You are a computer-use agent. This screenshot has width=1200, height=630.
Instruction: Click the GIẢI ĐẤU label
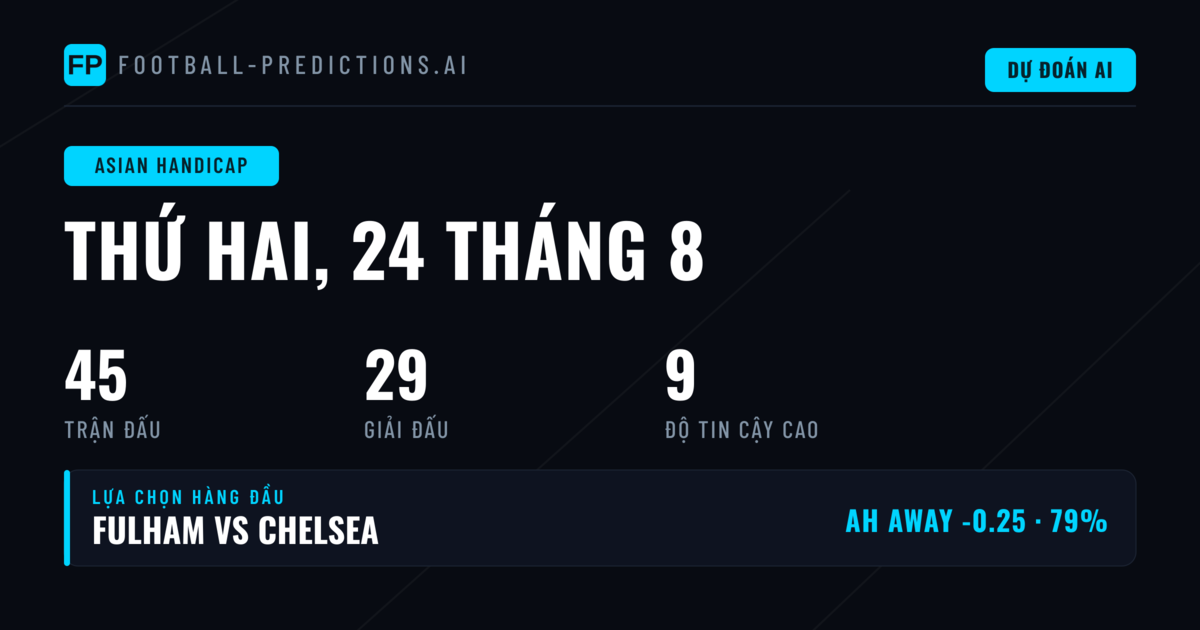[406, 430]
